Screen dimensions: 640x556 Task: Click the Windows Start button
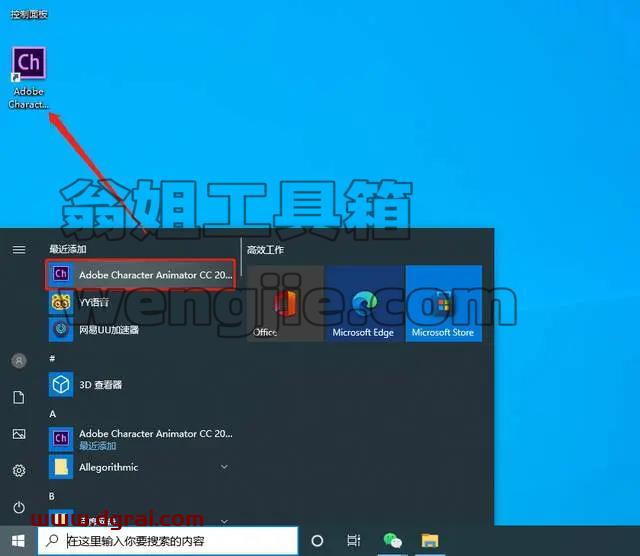18,541
